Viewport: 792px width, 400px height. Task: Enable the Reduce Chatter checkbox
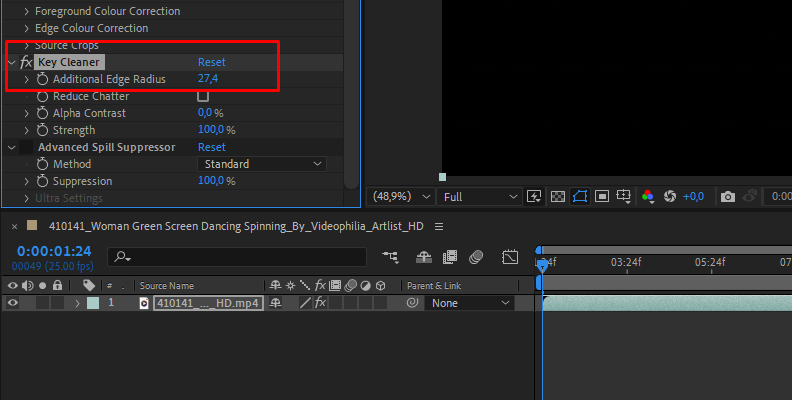pos(203,95)
